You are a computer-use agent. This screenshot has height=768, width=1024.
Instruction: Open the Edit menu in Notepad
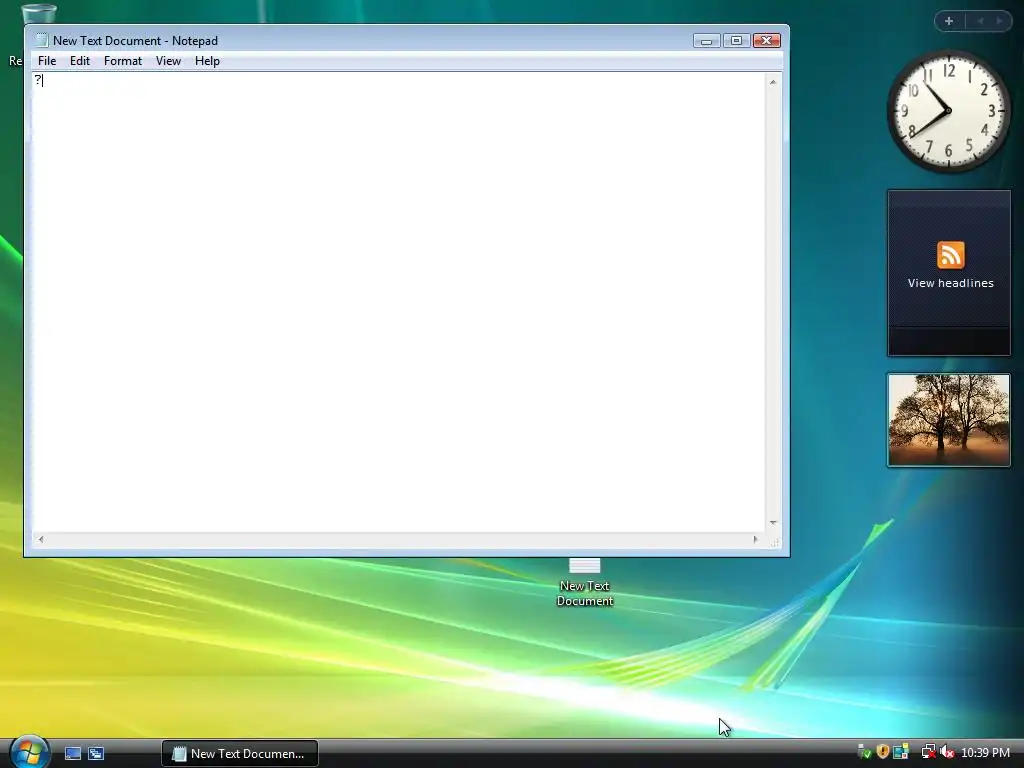click(80, 61)
